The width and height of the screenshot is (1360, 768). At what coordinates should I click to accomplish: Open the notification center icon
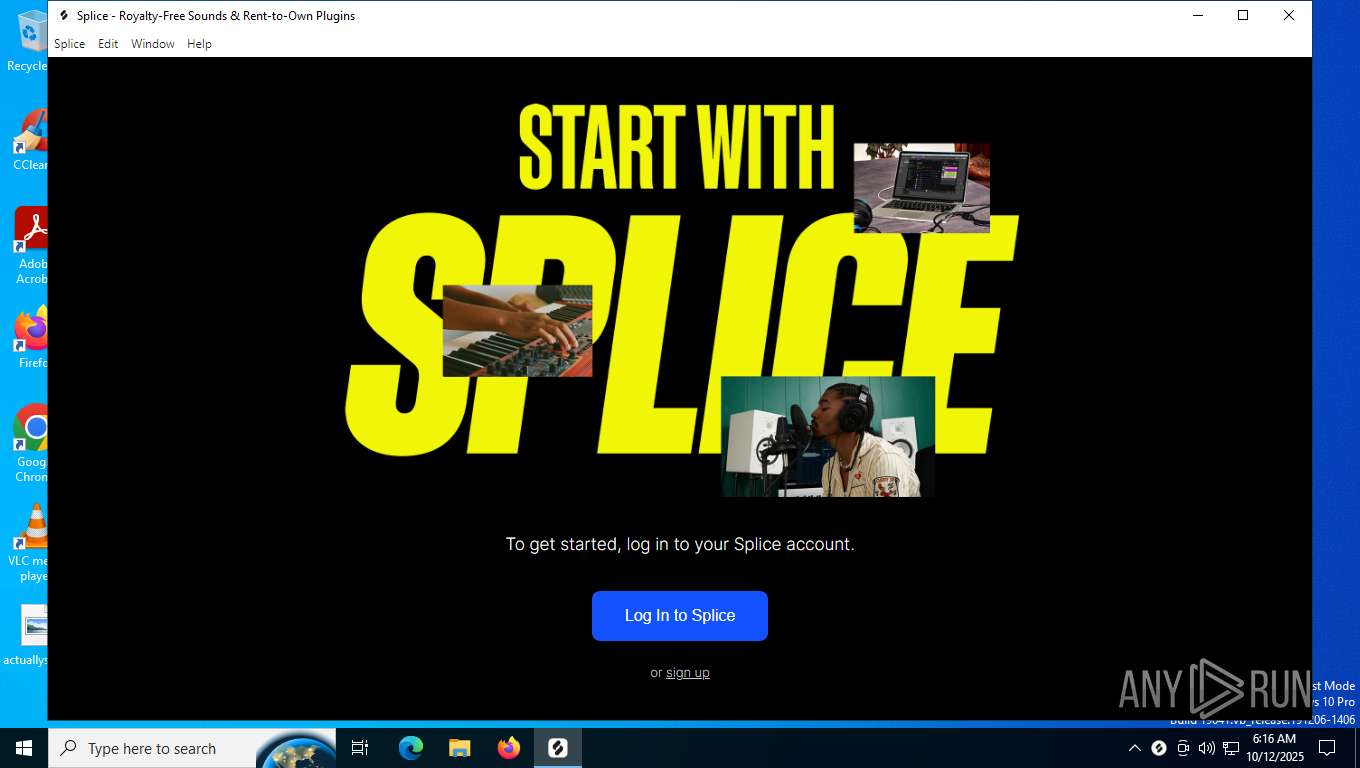(1327, 748)
